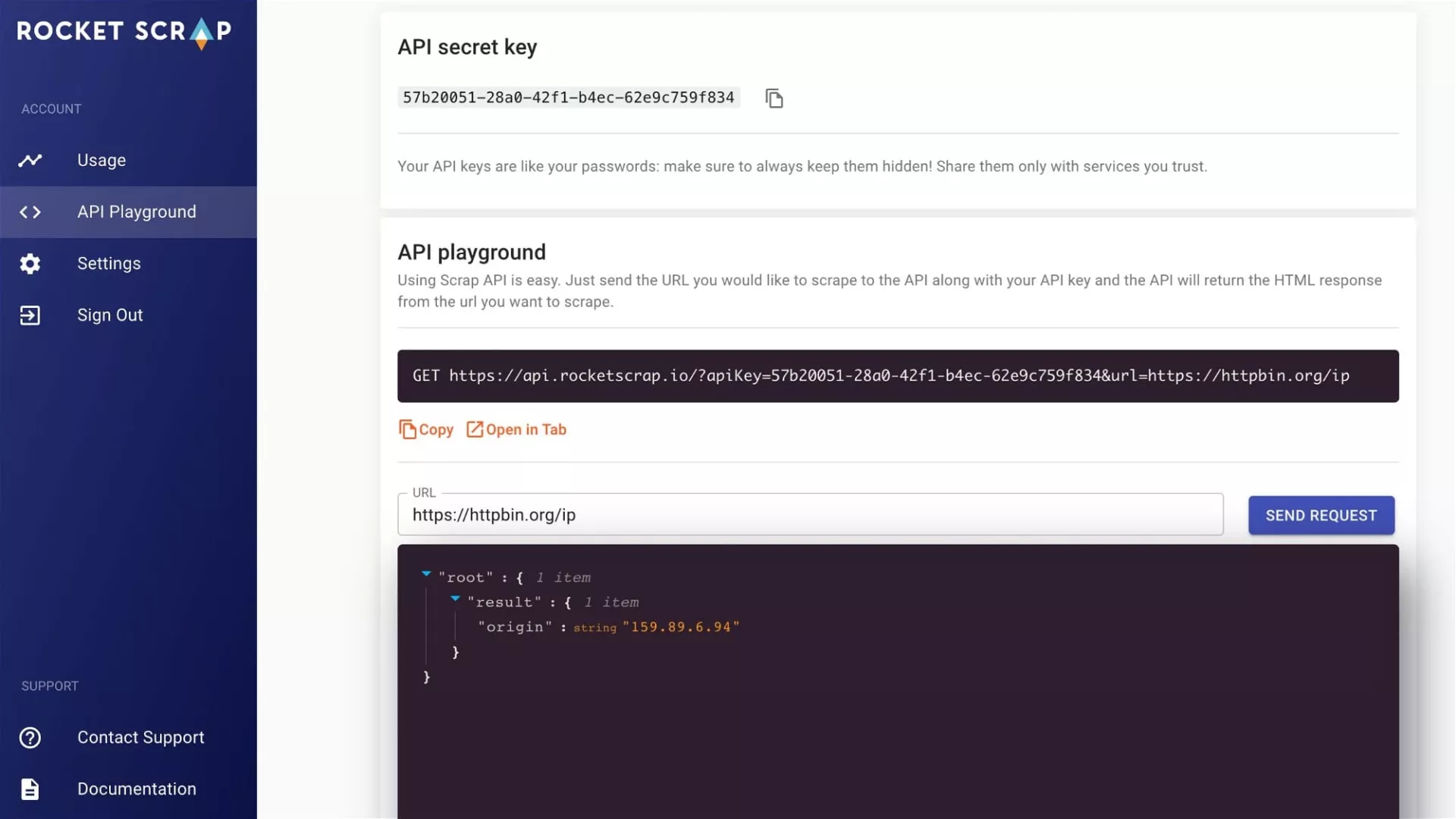Collapse the "result" JSON node
This screenshot has width=1456, height=819.
[455, 599]
